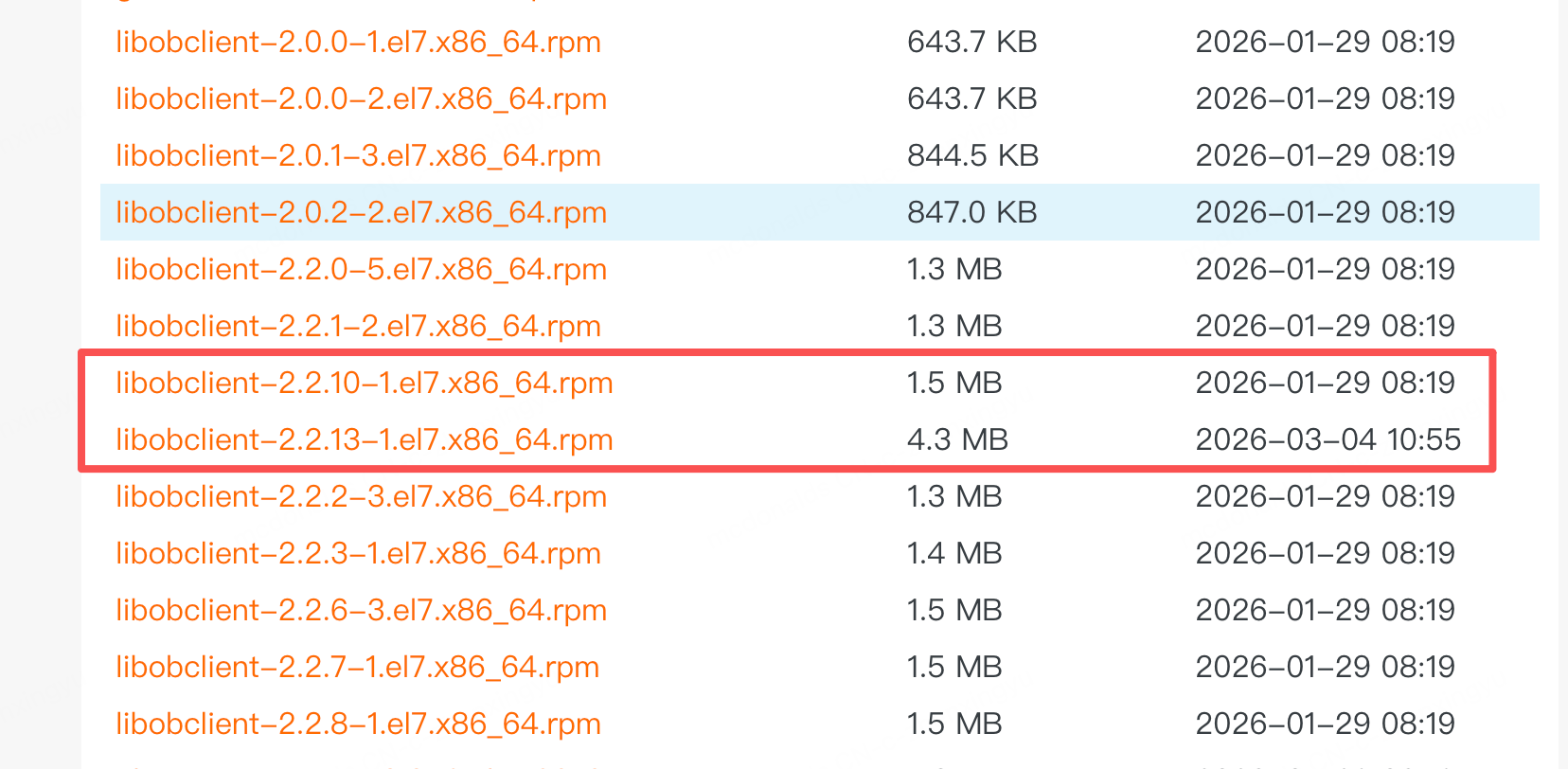Click libobclient-2.2.10-1.el7.x86_64.rpm link

click(x=364, y=383)
